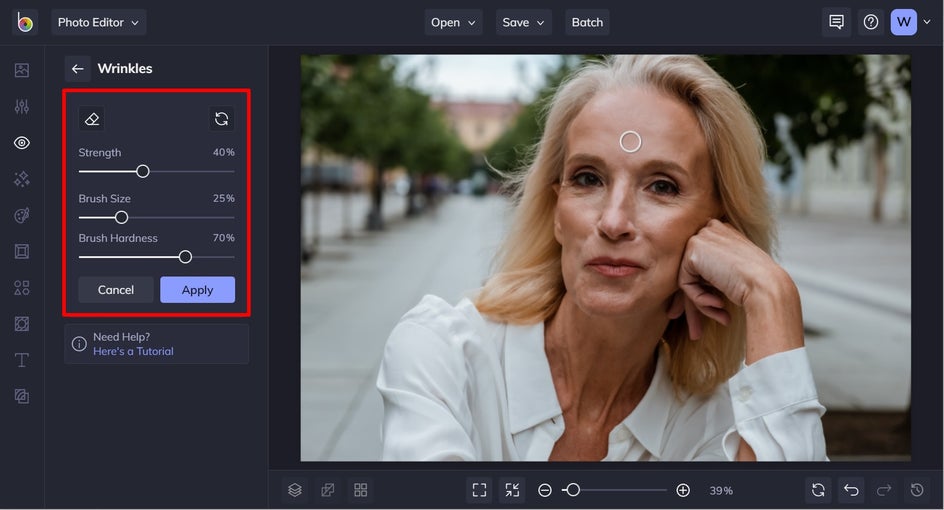Fit image to screen icon

pyautogui.click(x=479, y=490)
